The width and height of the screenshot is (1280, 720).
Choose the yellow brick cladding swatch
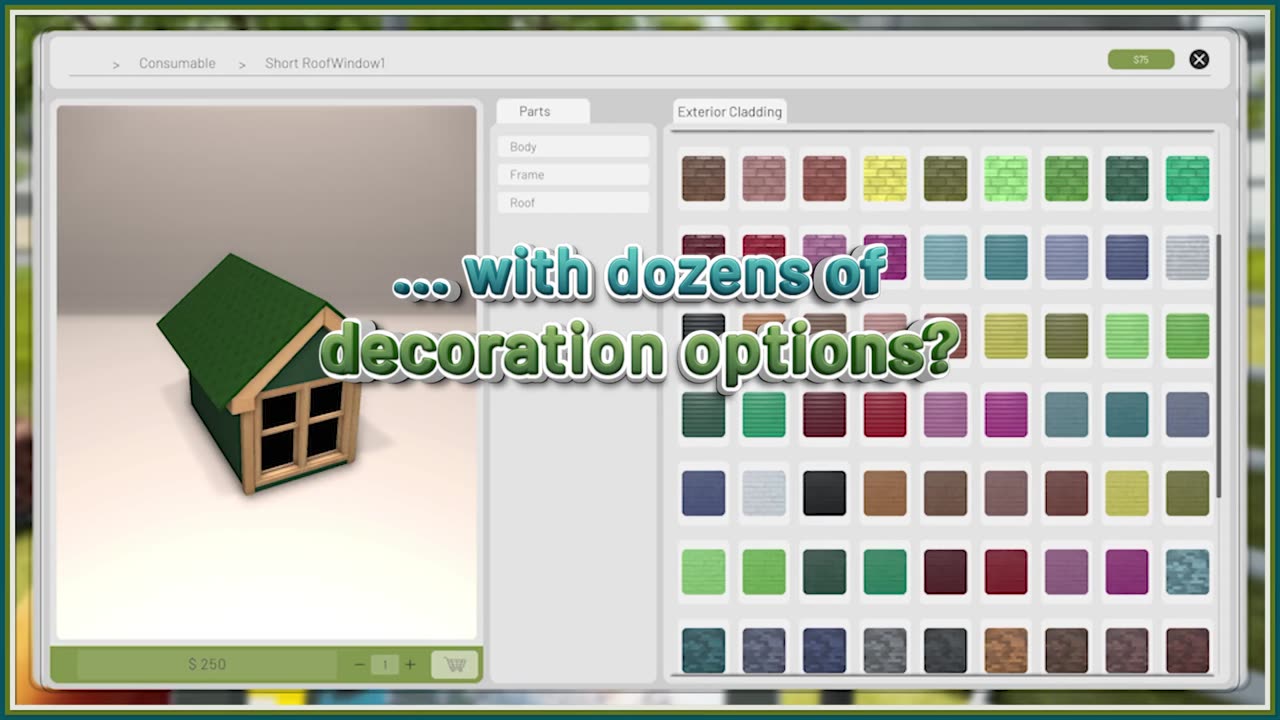tap(885, 179)
